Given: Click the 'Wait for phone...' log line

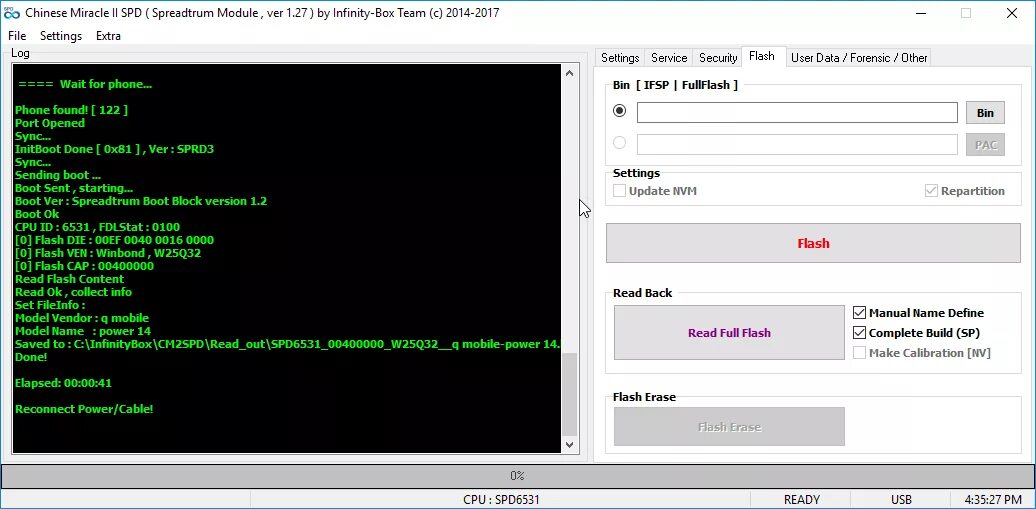Looking at the screenshot, I should 85,85.
